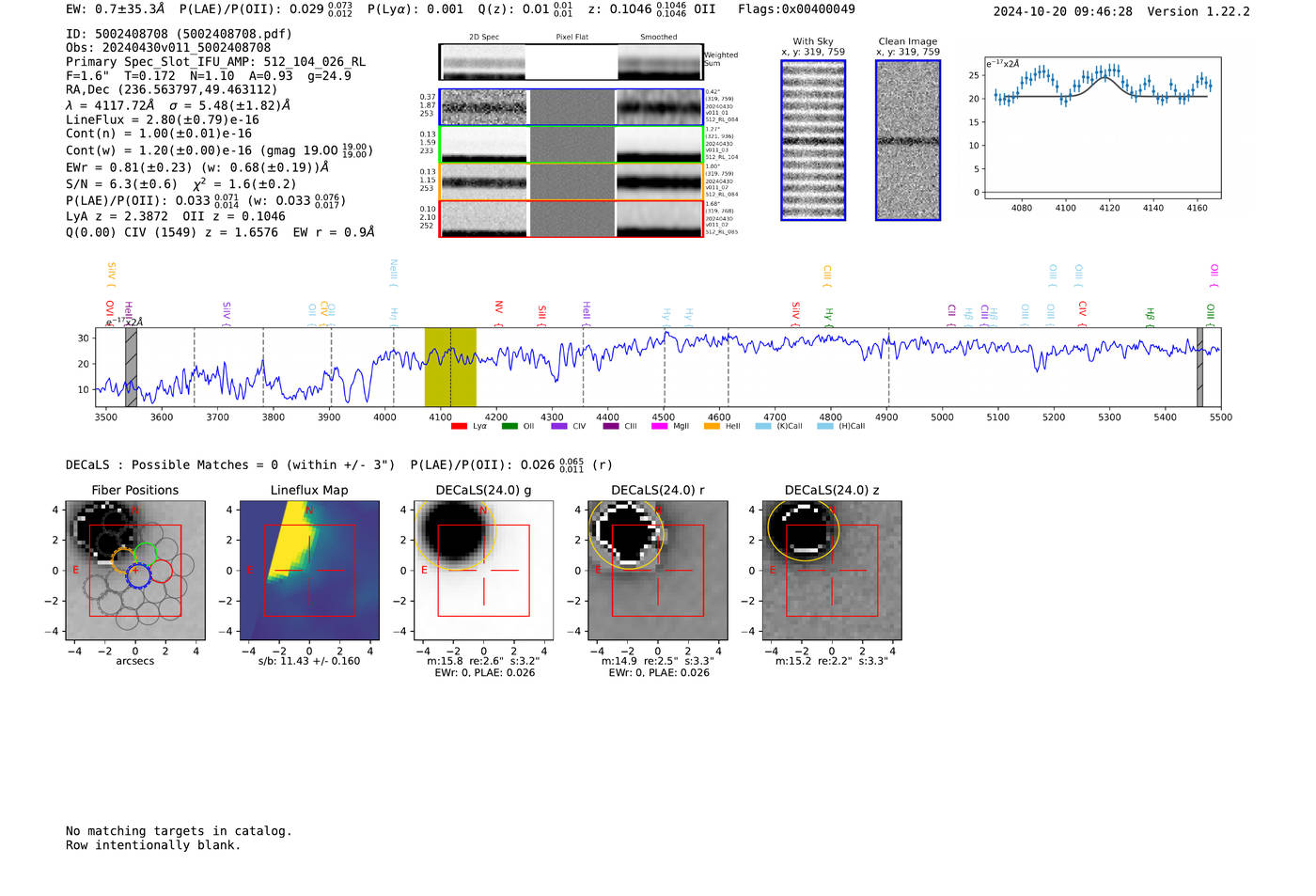The height and width of the screenshot is (896, 1316).
Task: Click the s/b: 11.43 +/- 0.160 caption
Action: [x=309, y=661]
